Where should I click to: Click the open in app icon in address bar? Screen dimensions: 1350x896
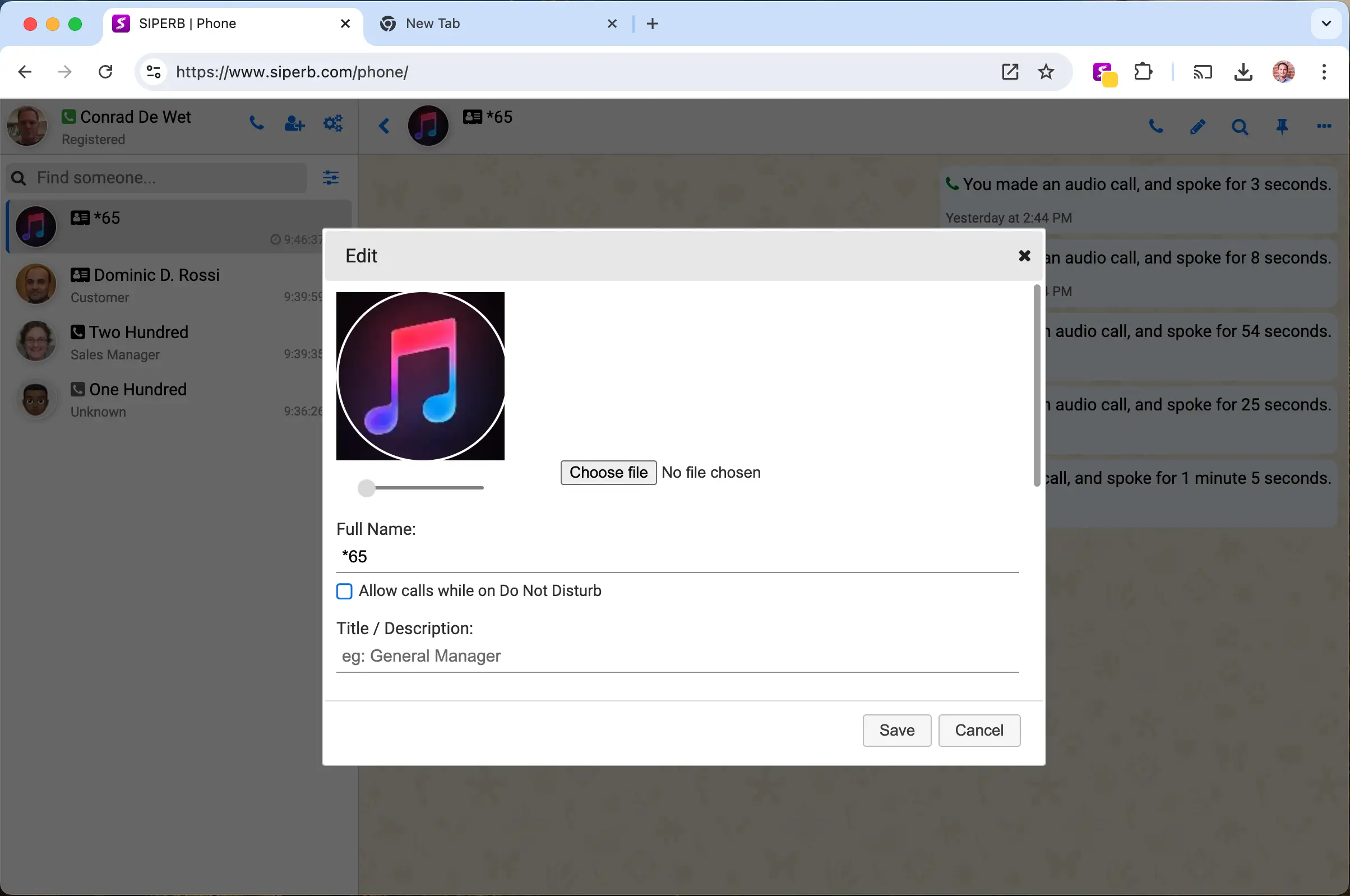(1010, 72)
